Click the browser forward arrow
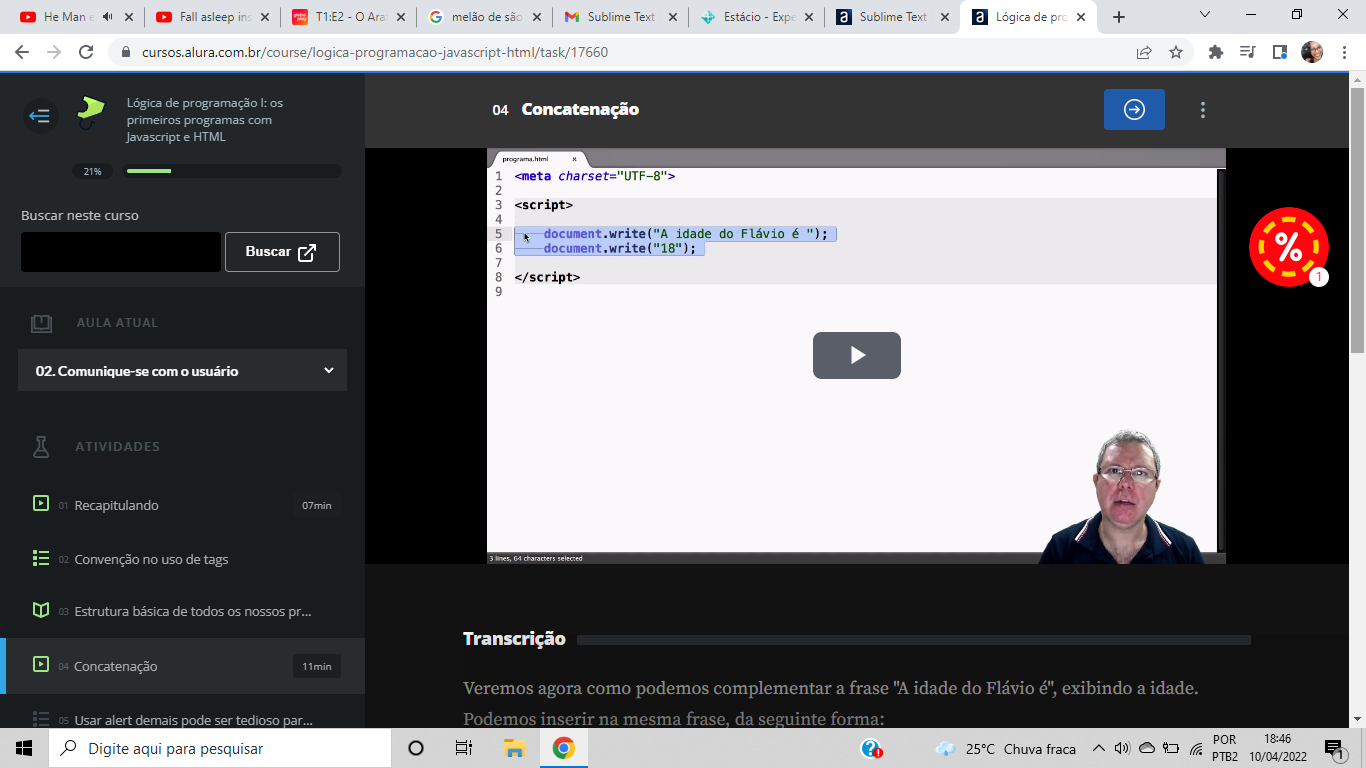 coord(54,52)
